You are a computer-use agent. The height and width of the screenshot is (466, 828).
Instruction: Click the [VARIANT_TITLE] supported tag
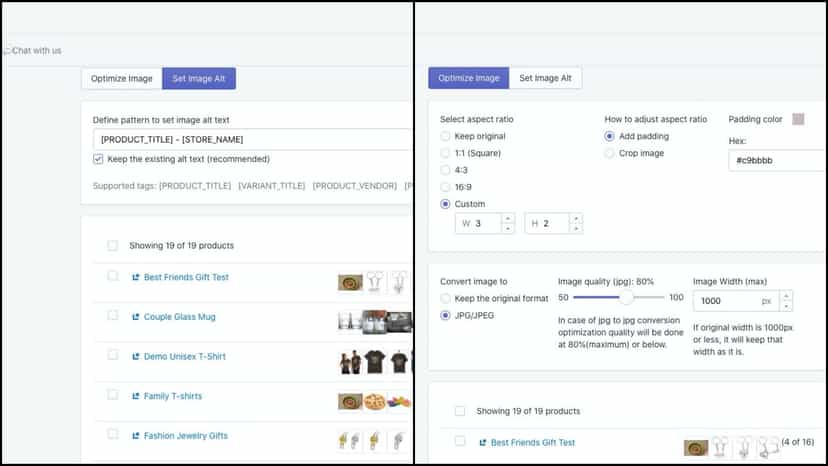tap(271, 186)
